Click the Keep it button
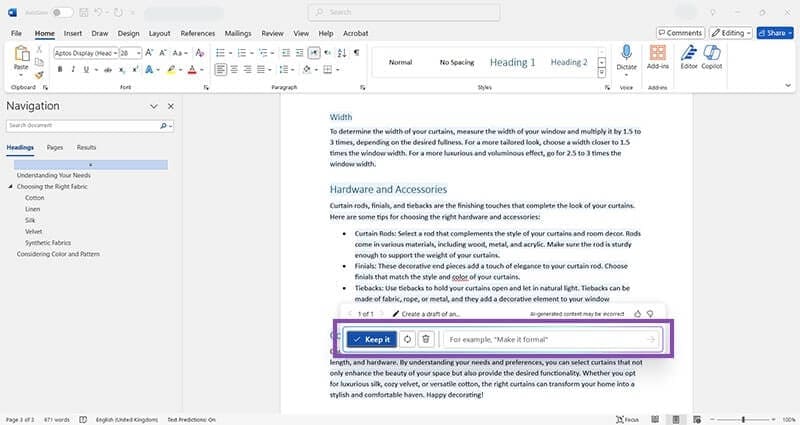The image size is (800, 425). point(371,340)
